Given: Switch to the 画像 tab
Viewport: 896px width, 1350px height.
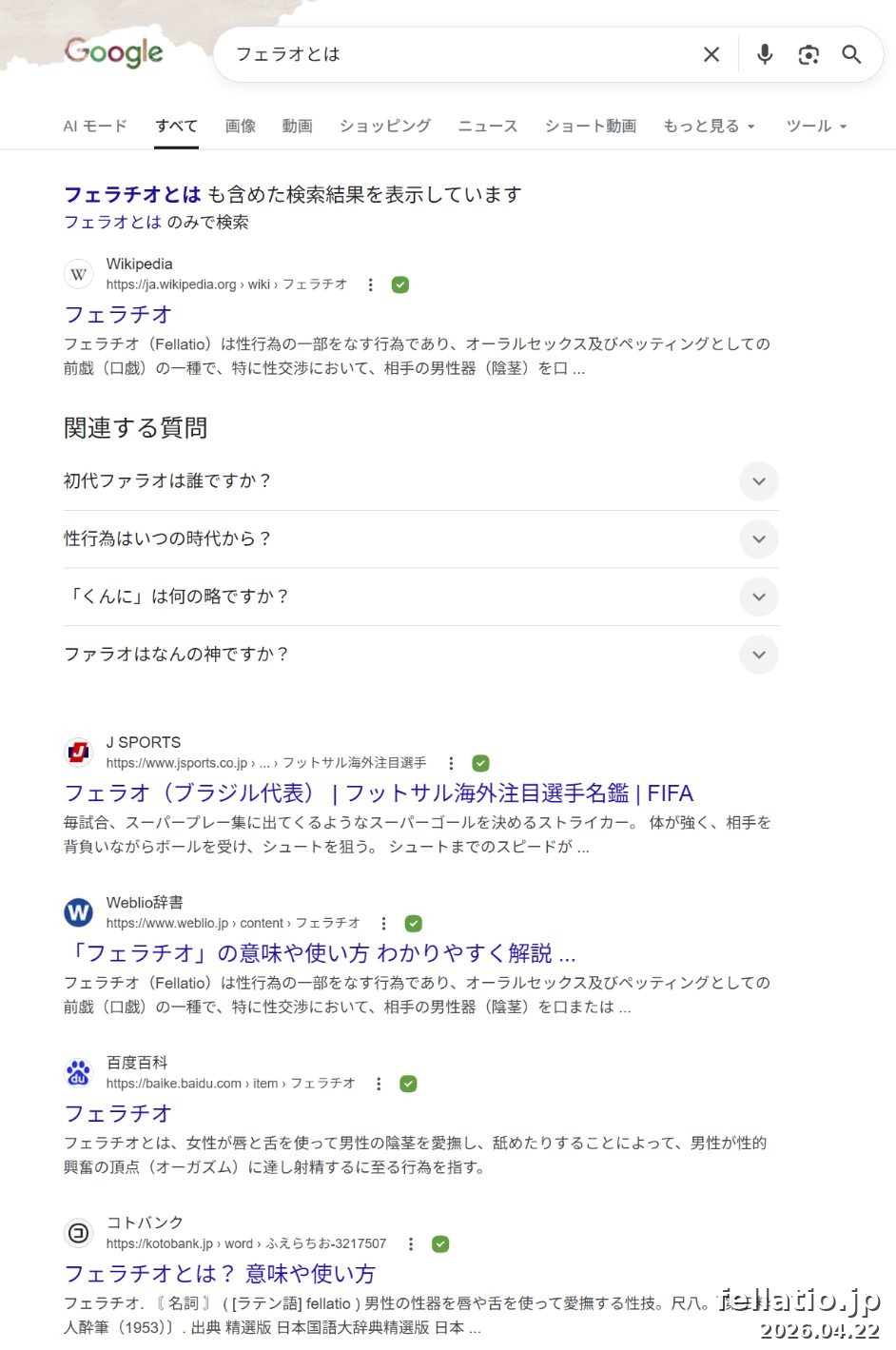Looking at the screenshot, I should [241, 126].
